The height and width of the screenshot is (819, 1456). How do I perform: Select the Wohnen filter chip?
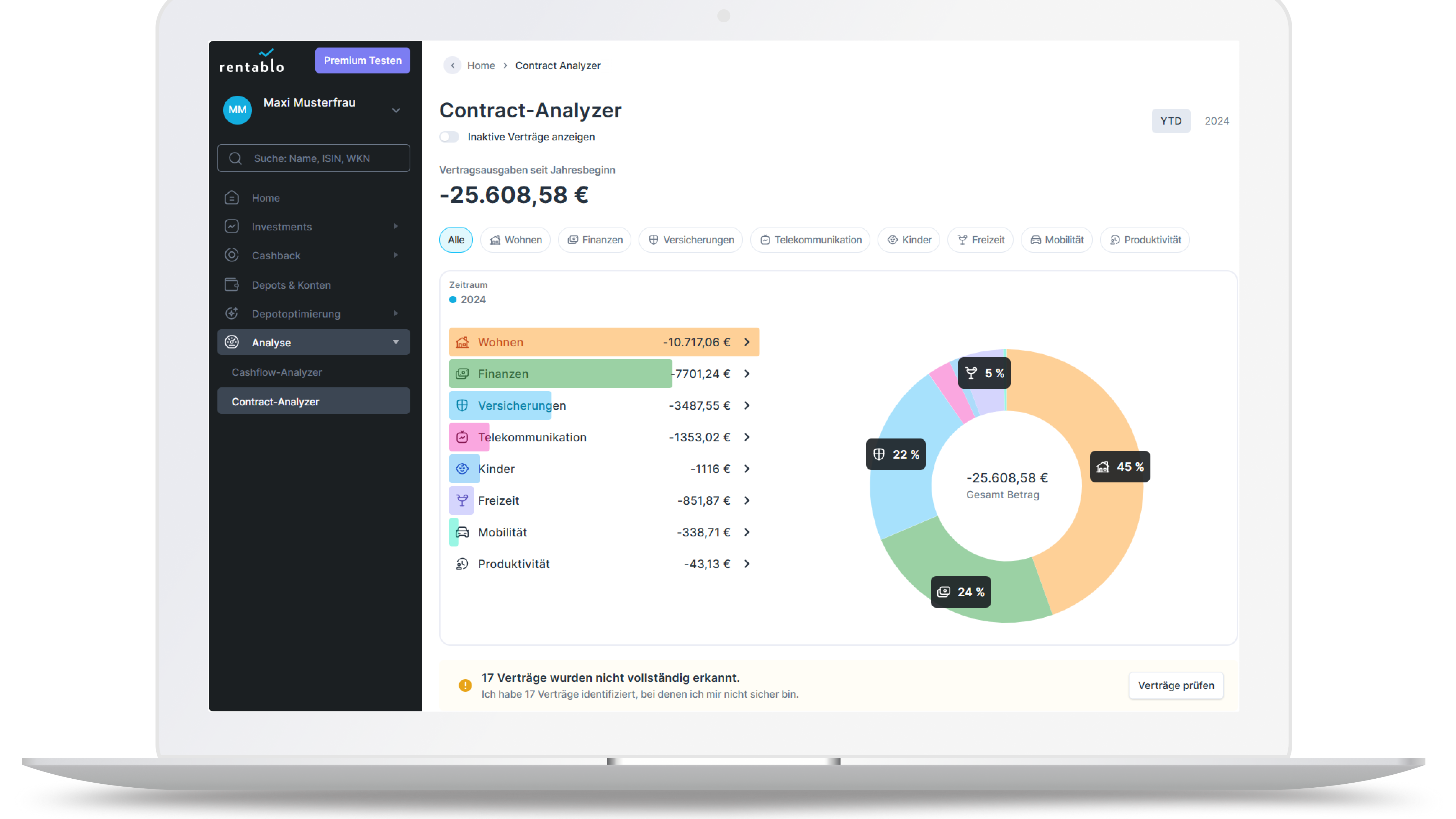(x=515, y=240)
